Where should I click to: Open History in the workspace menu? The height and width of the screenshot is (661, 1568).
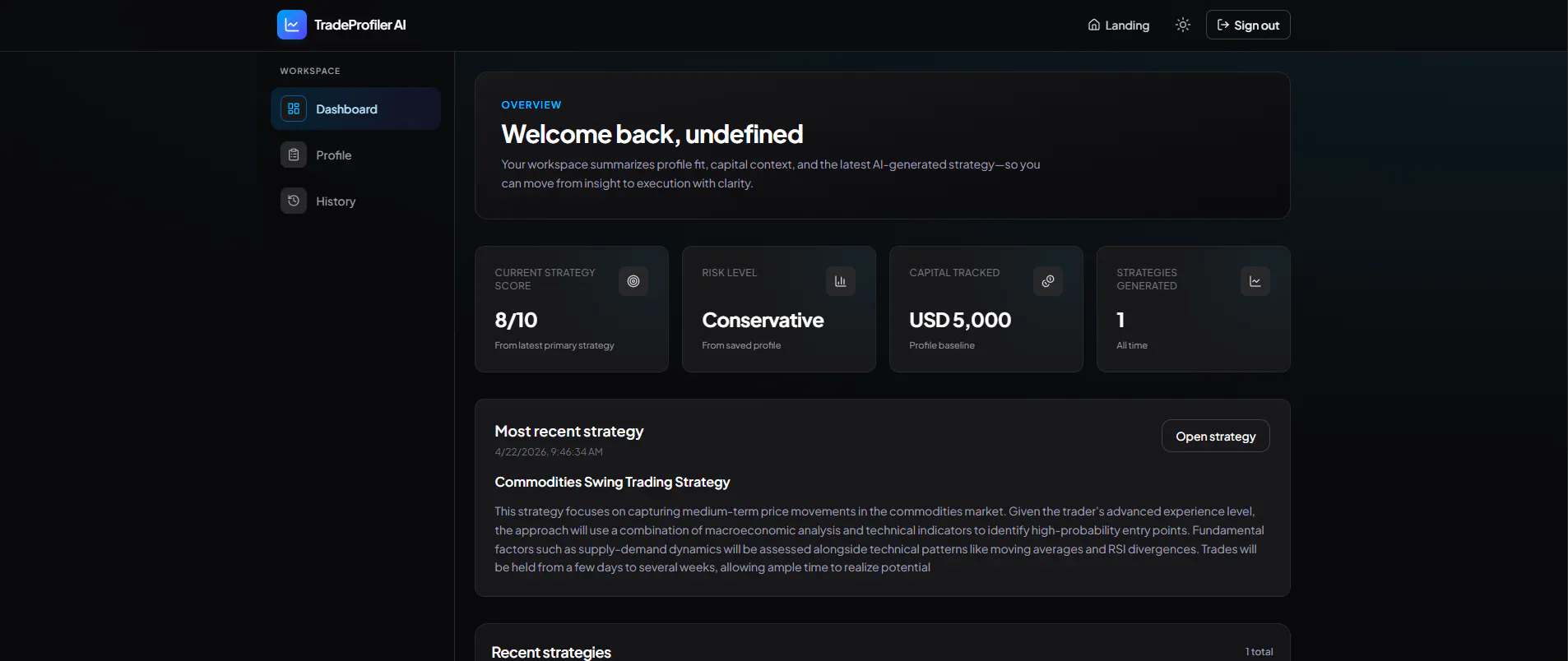point(355,201)
